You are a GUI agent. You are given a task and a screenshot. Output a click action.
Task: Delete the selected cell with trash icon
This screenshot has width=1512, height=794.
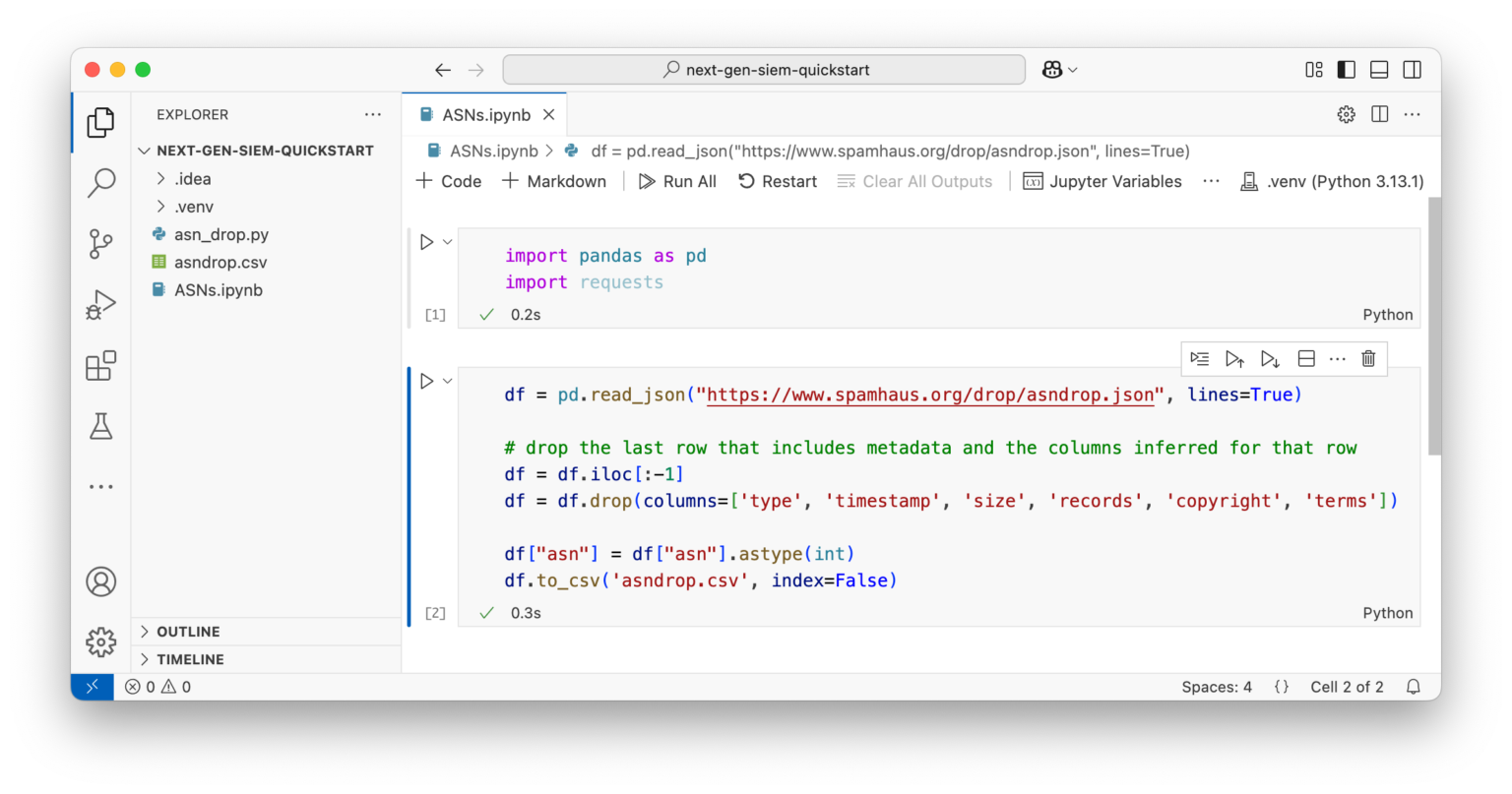(x=1368, y=359)
